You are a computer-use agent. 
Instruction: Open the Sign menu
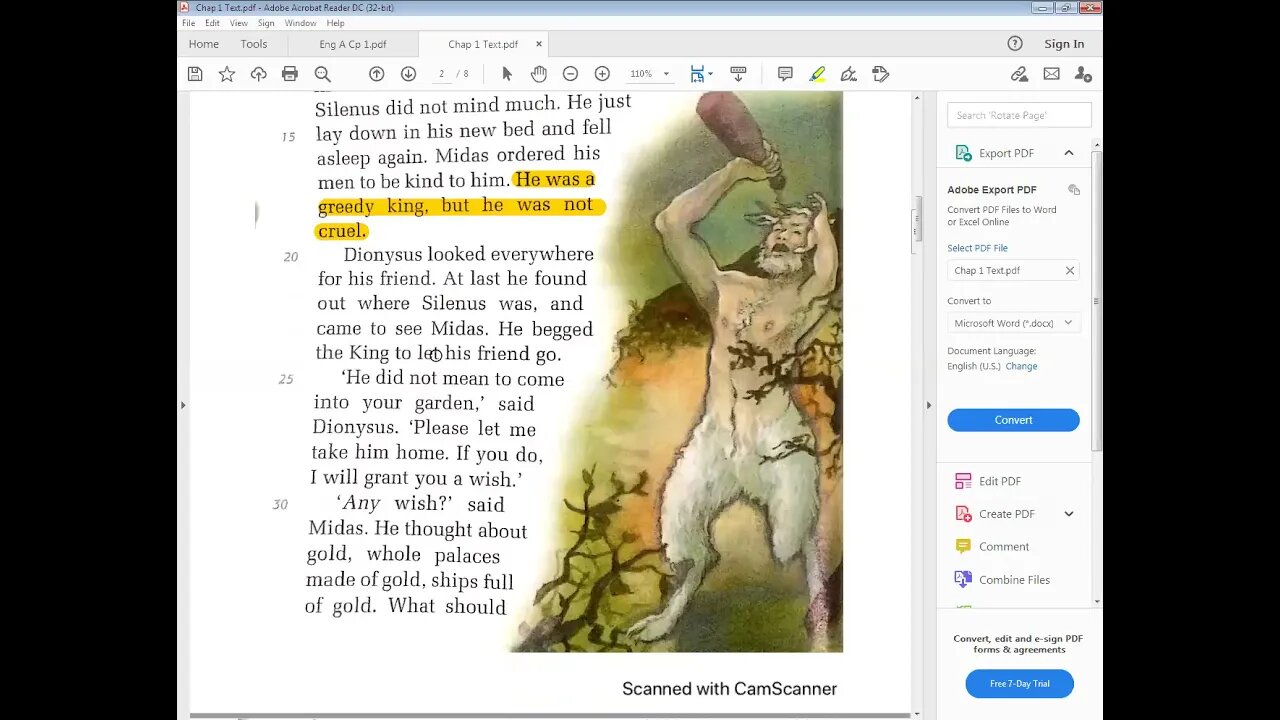pos(266,23)
